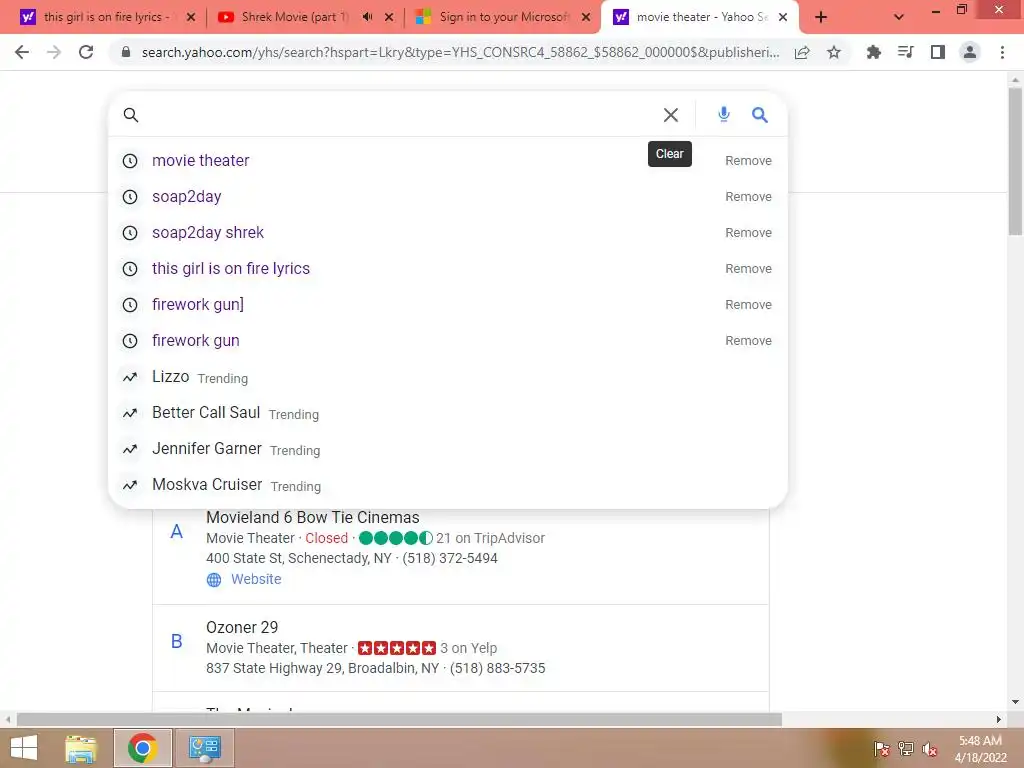Select trending suggestion Moskva Cruiser

[x=207, y=485]
